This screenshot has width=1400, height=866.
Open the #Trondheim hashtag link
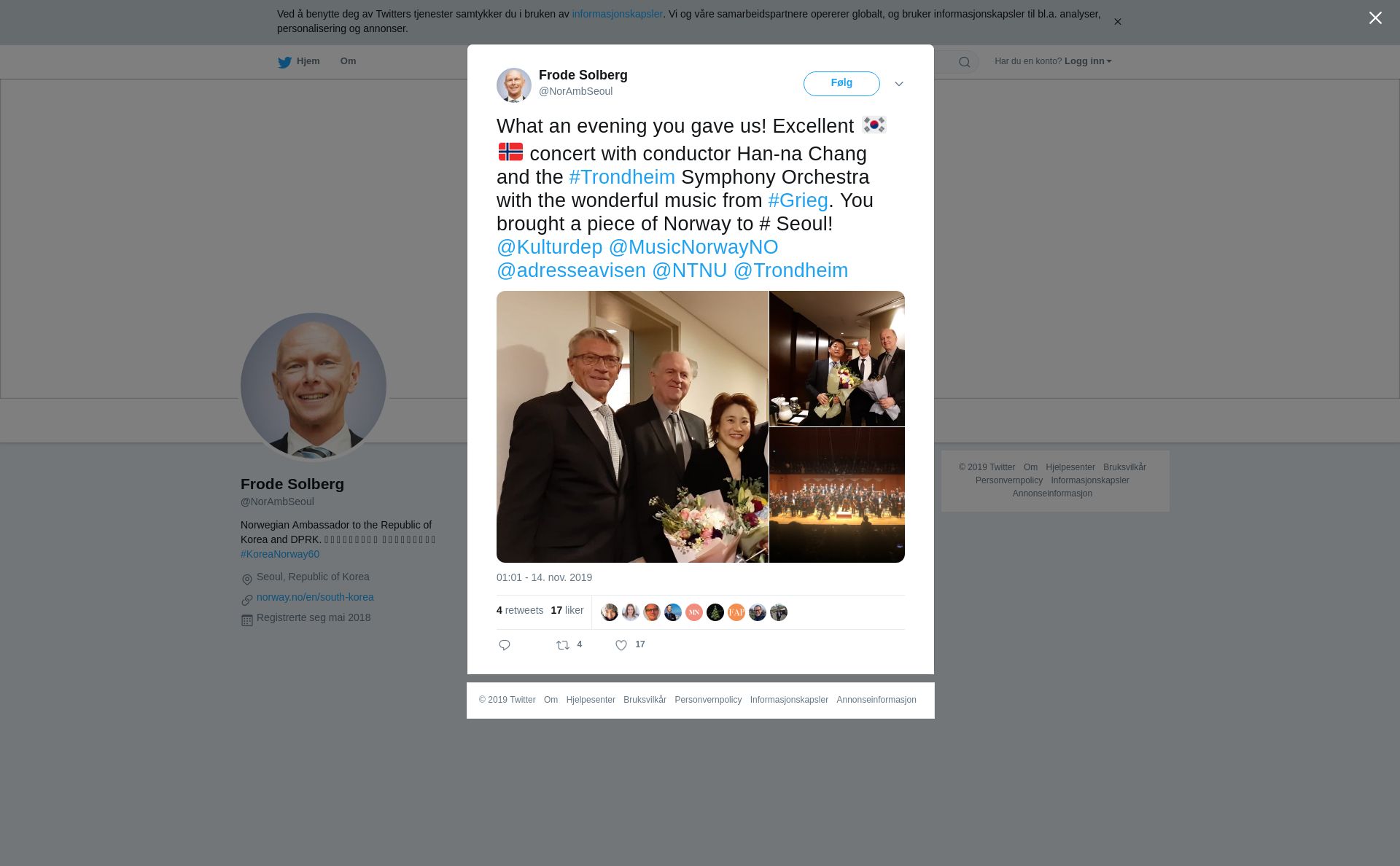click(x=622, y=177)
